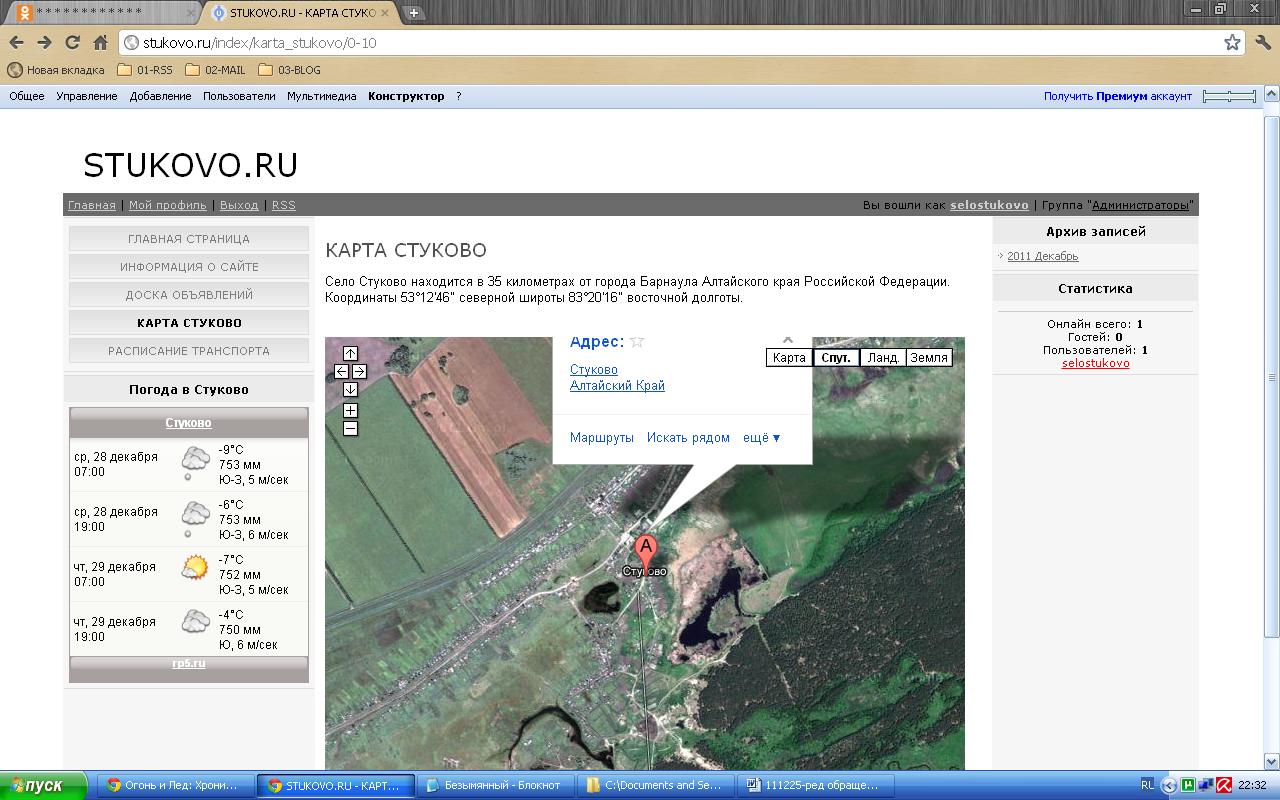The height and width of the screenshot is (800, 1280).
Task: Click the Выход logout link
Action: pyautogui.click(x=239, y=205)
